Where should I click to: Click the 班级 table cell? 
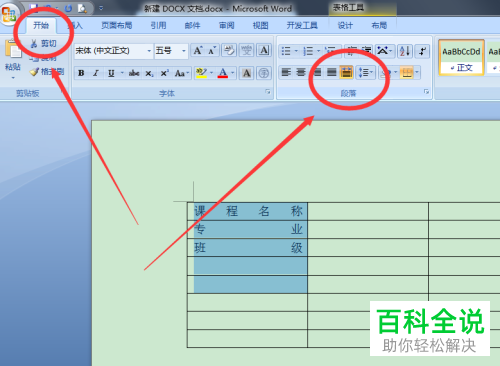247,248
